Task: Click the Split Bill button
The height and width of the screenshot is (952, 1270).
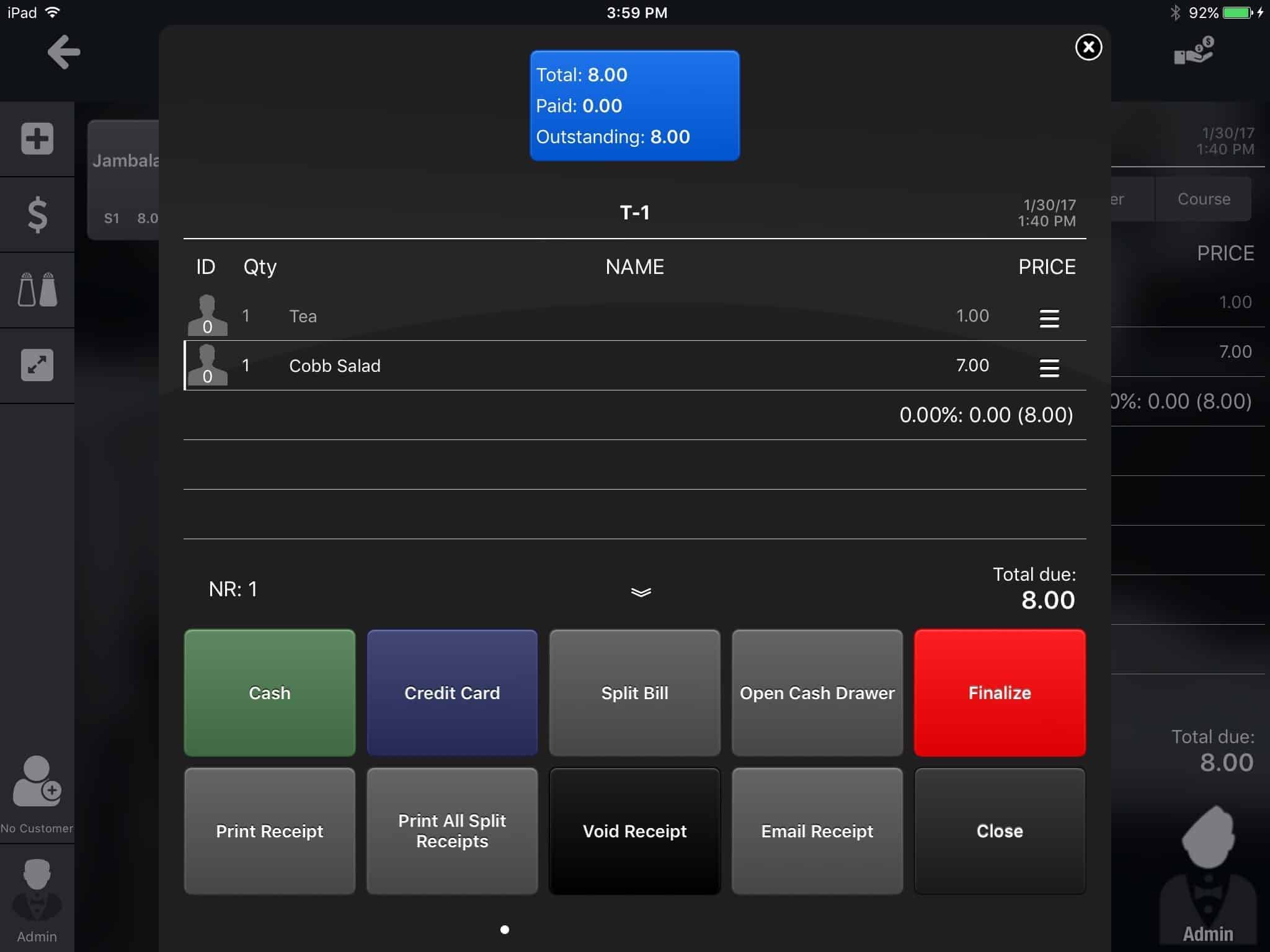Action: [x=634, y=693]
